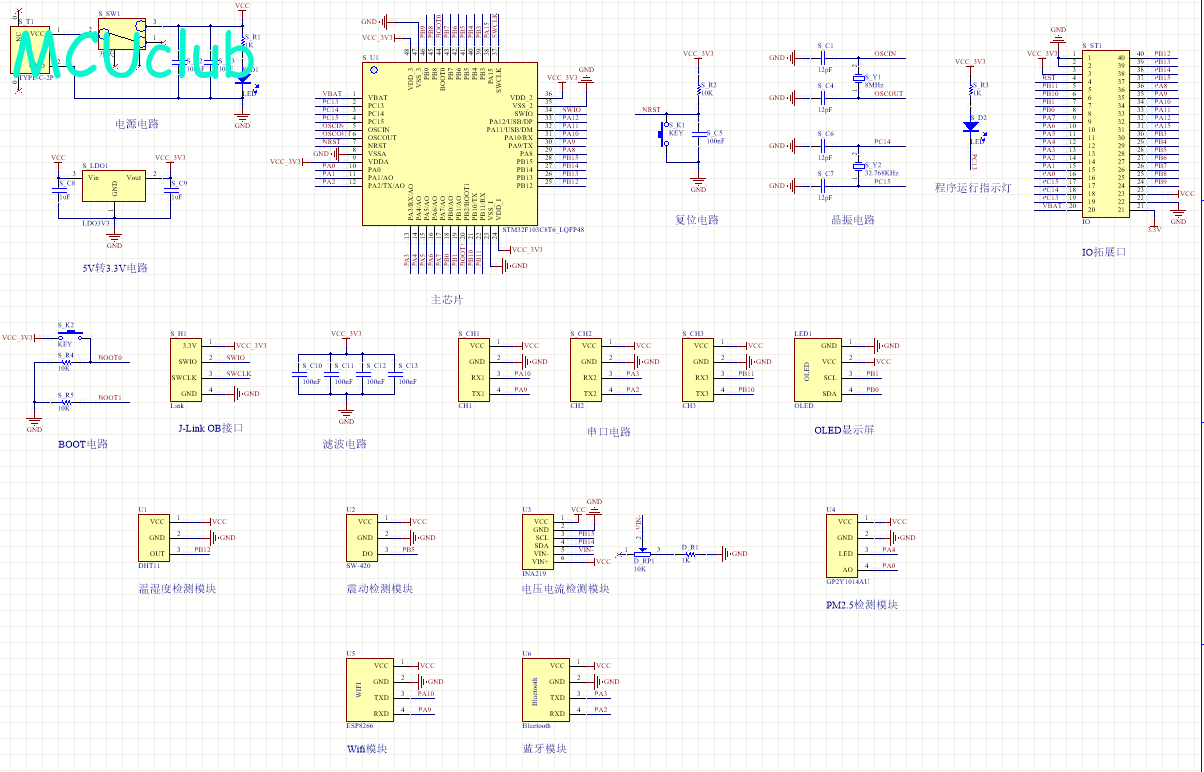
Task: Click the "滤波电路" section label
Action: pyautogui.click(x=345, y=444)
